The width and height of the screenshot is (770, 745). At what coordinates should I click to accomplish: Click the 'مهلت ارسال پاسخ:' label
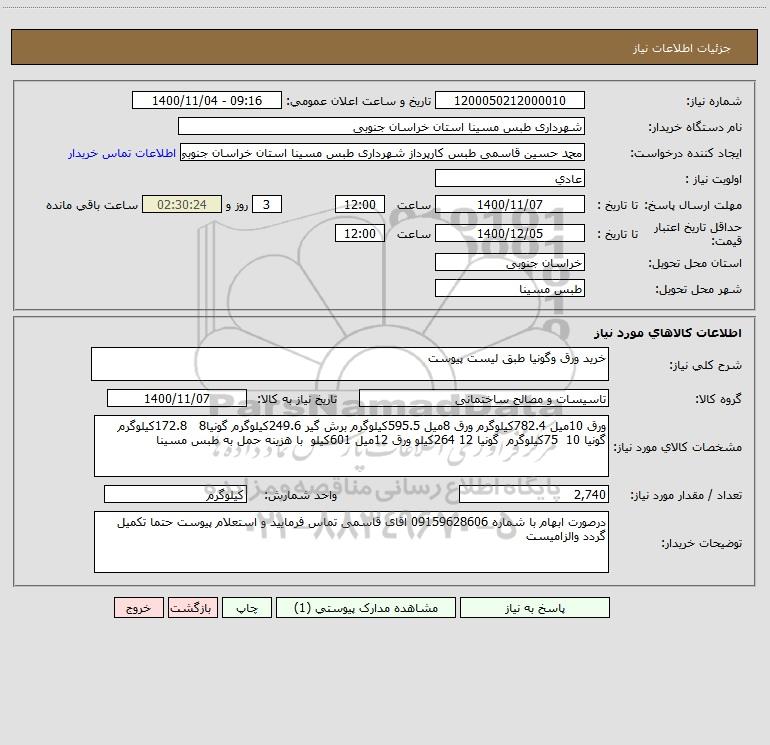coord(693,205)
